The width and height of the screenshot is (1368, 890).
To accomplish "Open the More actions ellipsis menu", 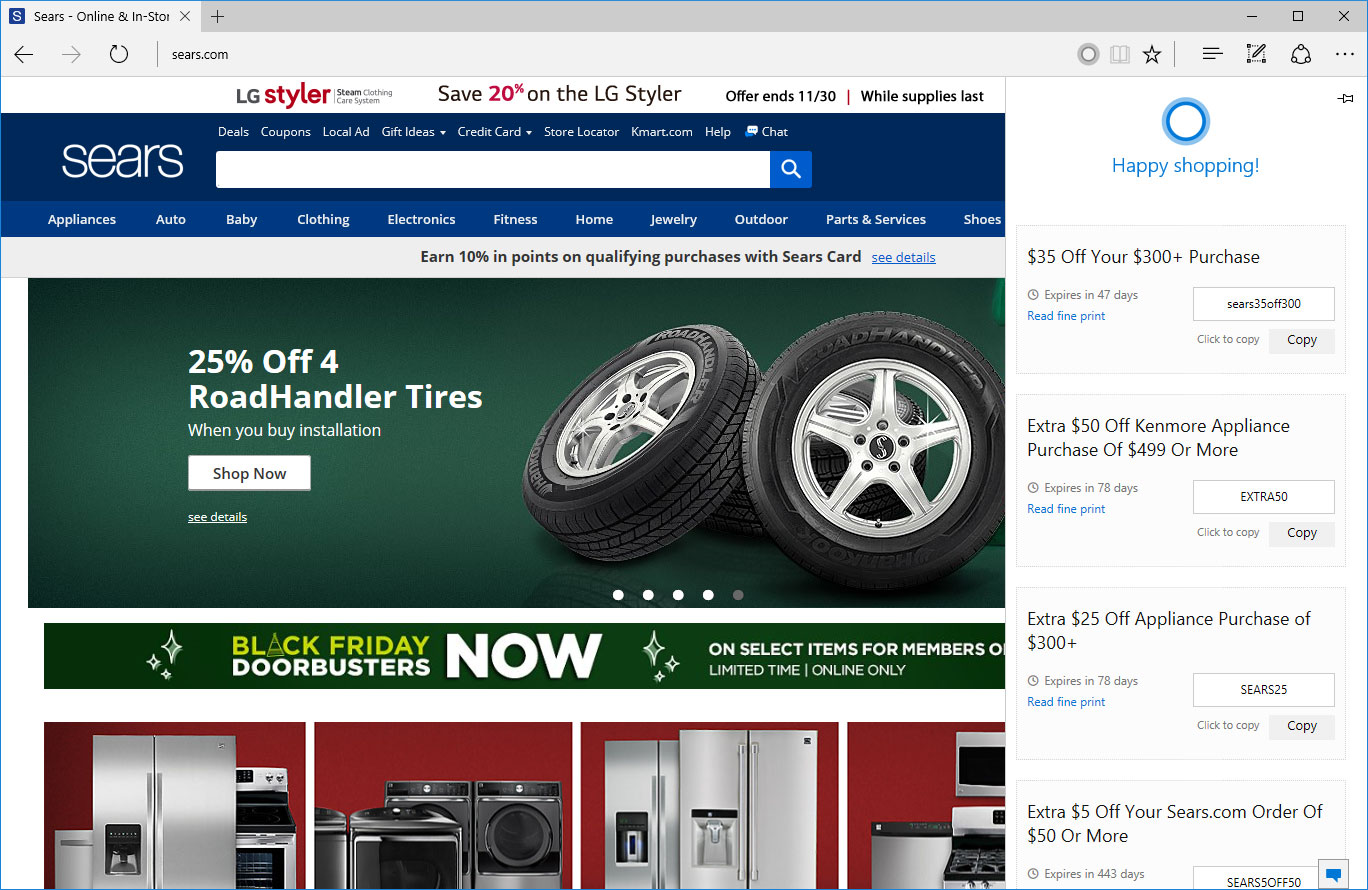I will click(1344, 54).
